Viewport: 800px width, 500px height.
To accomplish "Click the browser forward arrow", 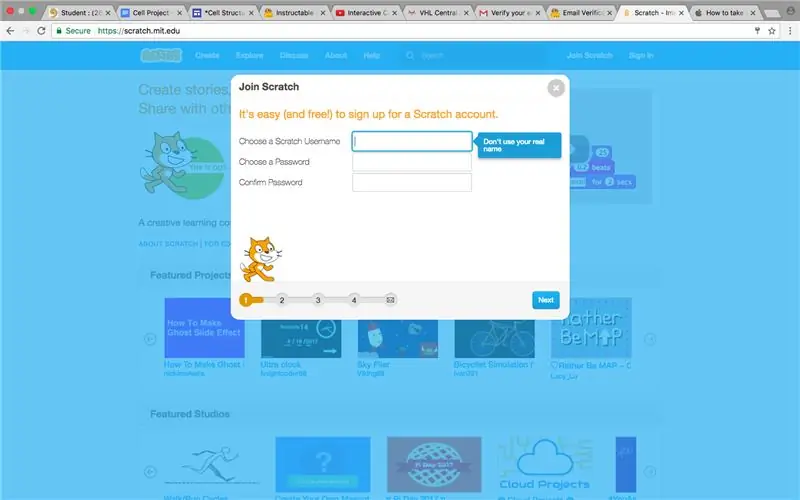I will tap(26, 31).
